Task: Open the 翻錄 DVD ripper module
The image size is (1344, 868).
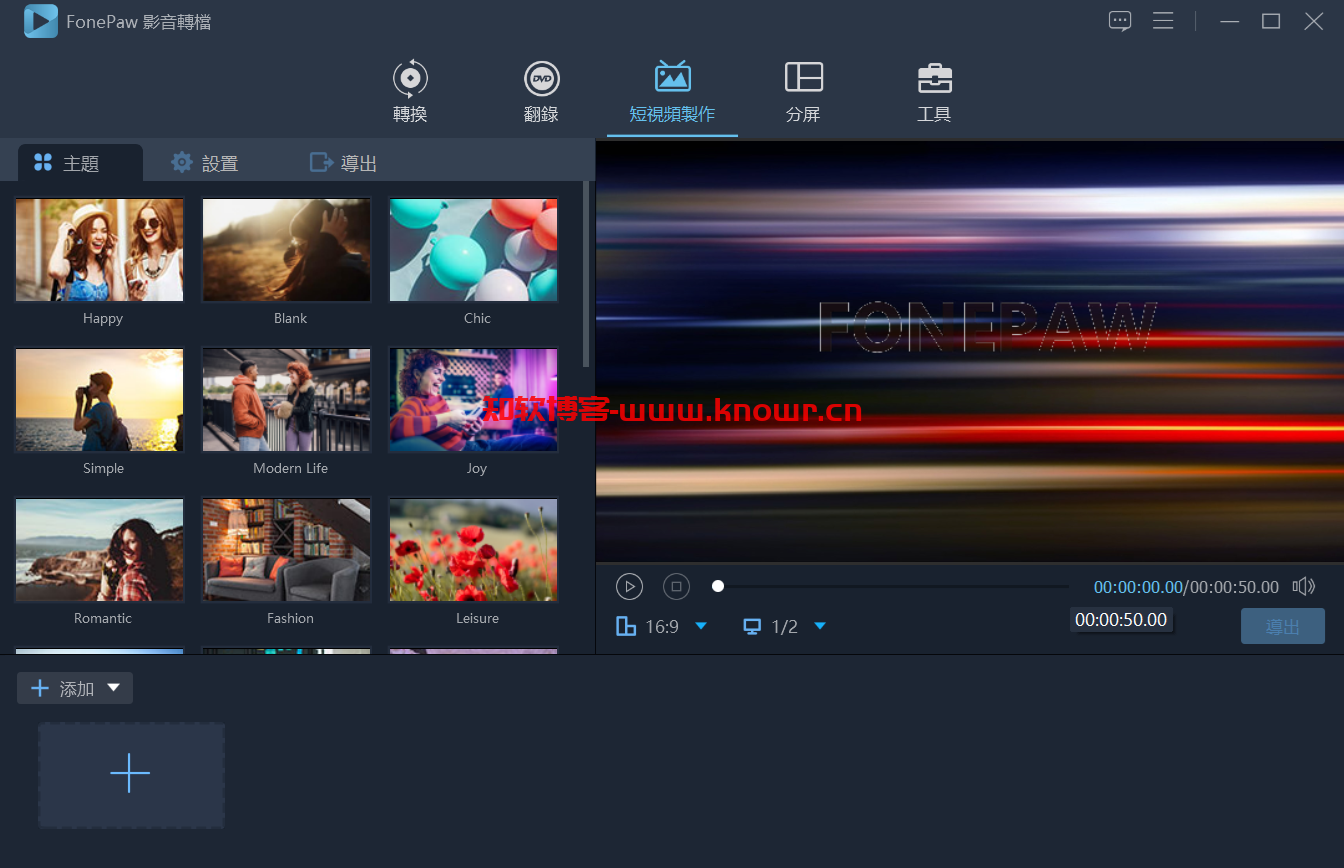Action: click(541, 92)
